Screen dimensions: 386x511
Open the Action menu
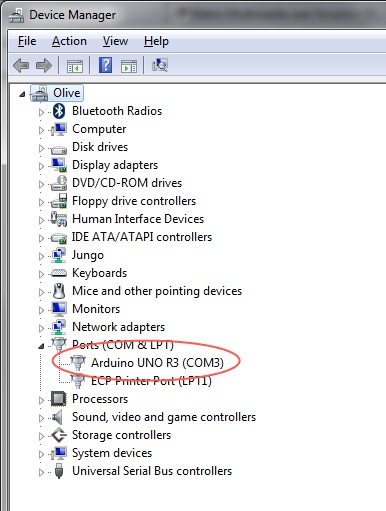coord(69,41)
